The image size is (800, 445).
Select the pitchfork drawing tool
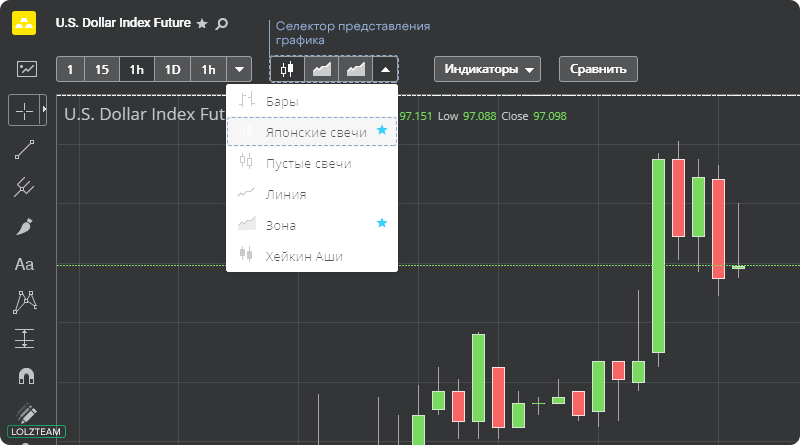click(x=24, y=187)
